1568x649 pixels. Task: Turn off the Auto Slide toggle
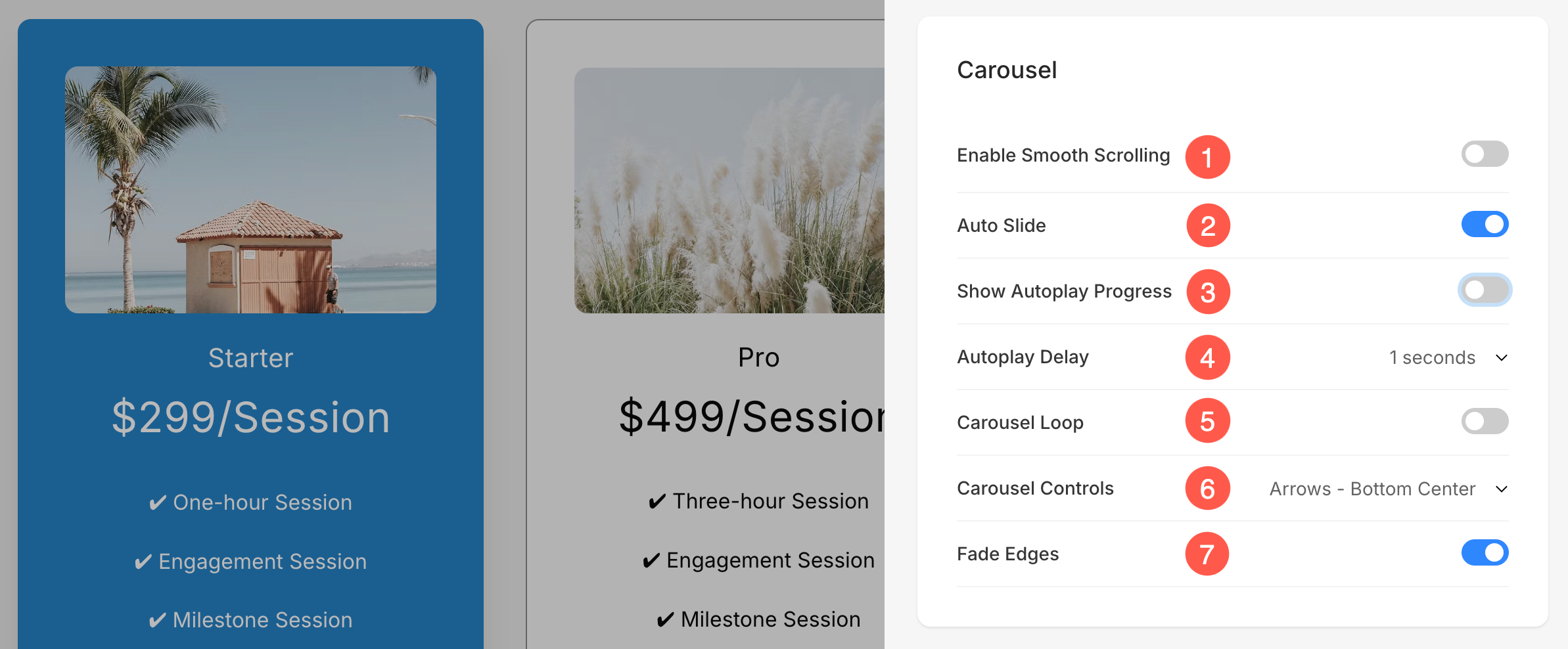point(1485,225)
